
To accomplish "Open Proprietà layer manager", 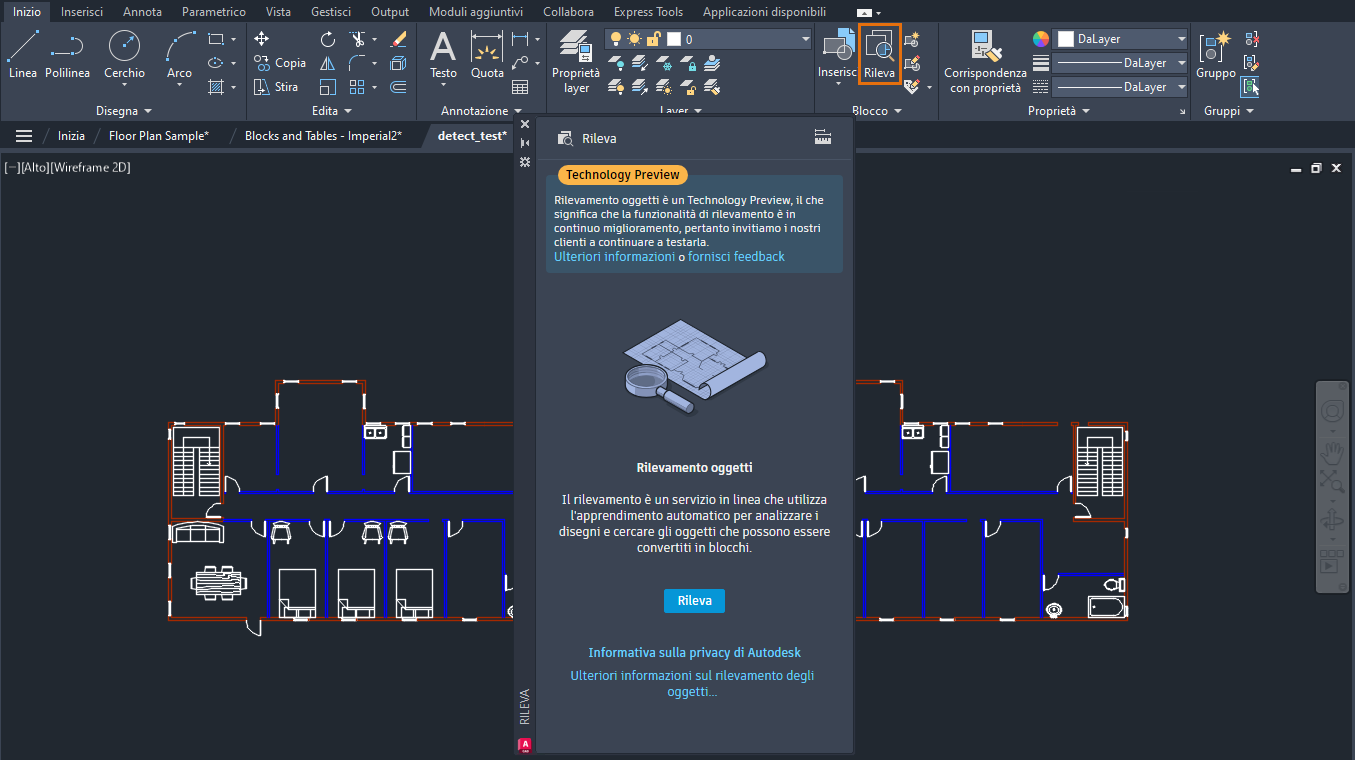I will (576, 62).
